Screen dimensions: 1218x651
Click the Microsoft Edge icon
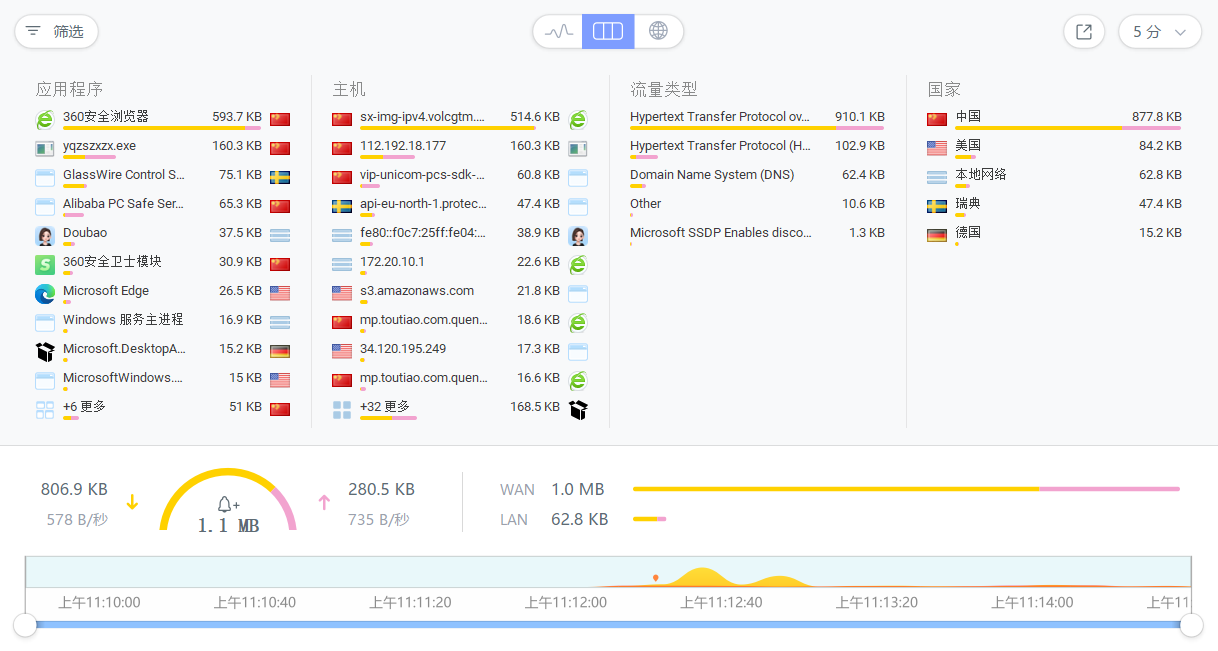coord(44,294)
